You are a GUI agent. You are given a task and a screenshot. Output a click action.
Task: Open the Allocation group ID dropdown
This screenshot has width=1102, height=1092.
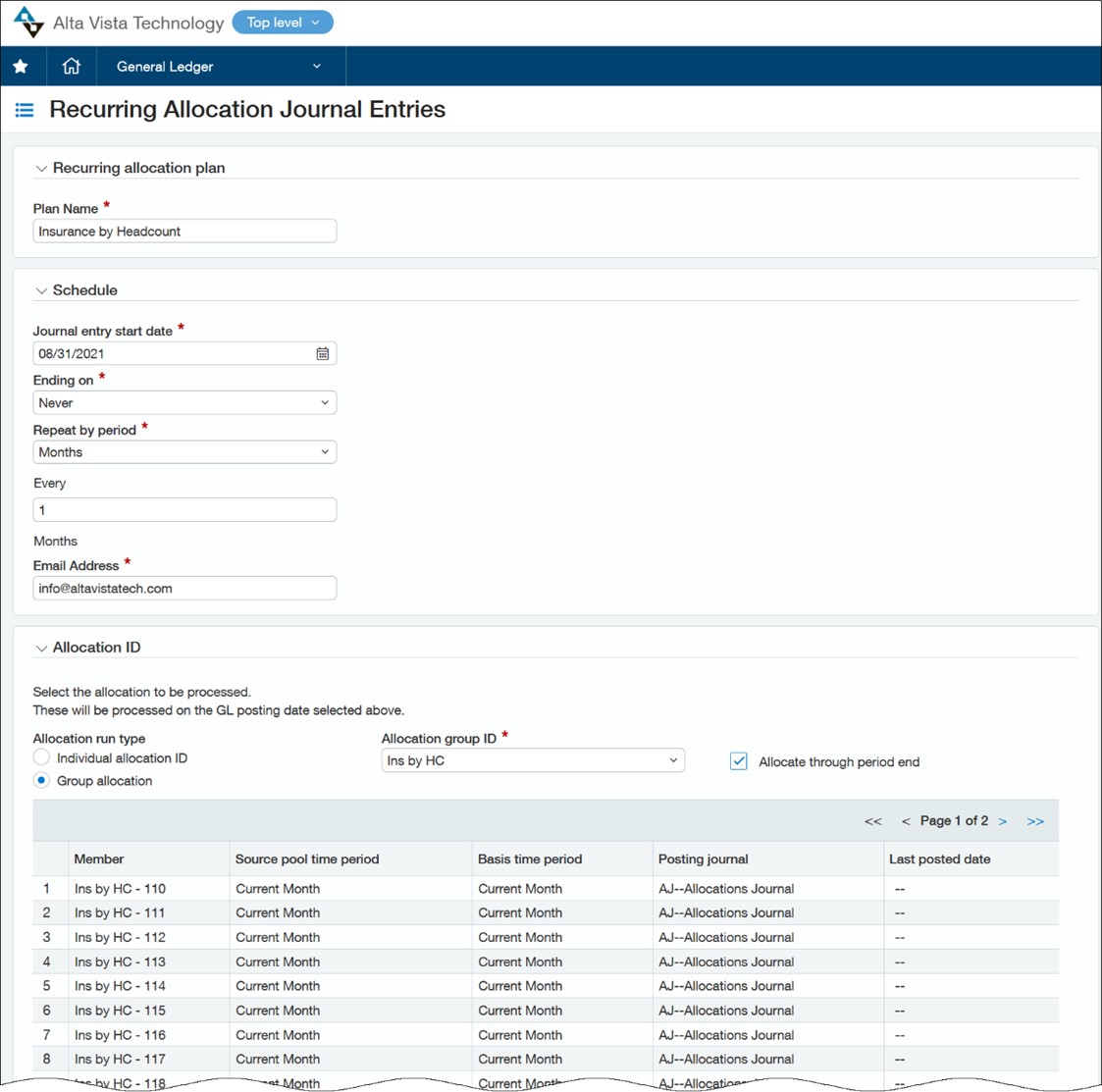click(533, 760)
